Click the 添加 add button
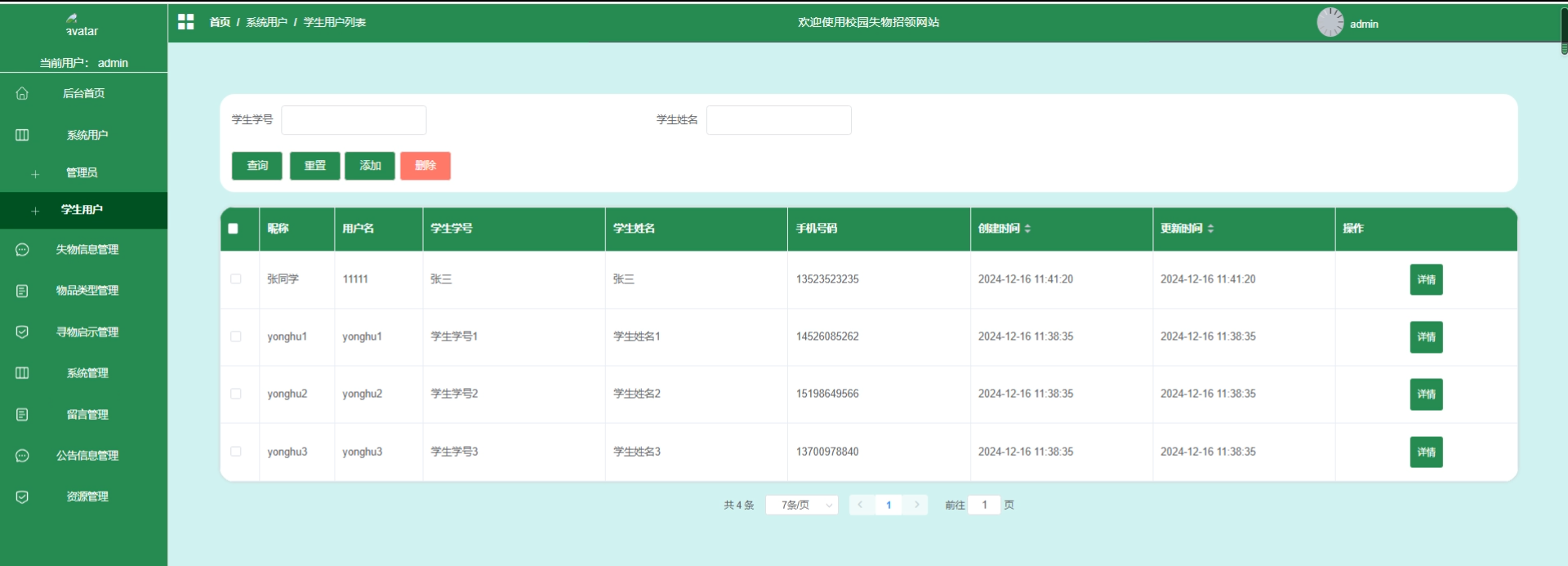 pyautogui.click(x=370, y=166)
